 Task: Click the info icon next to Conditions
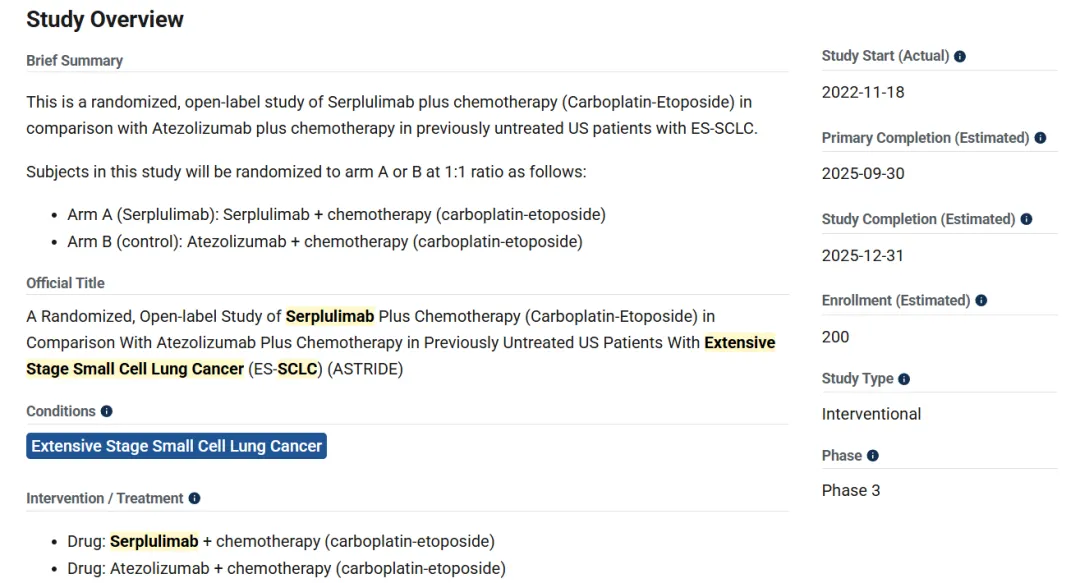tap(107, 412)
